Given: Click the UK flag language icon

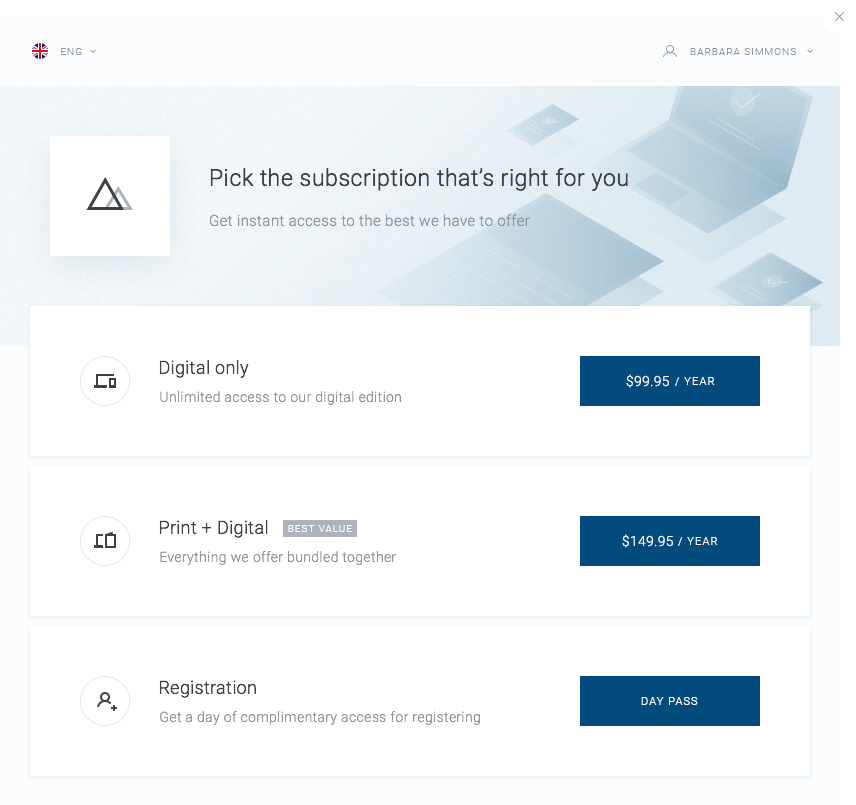Looking at the screenshot, I should tap(40, 51).
